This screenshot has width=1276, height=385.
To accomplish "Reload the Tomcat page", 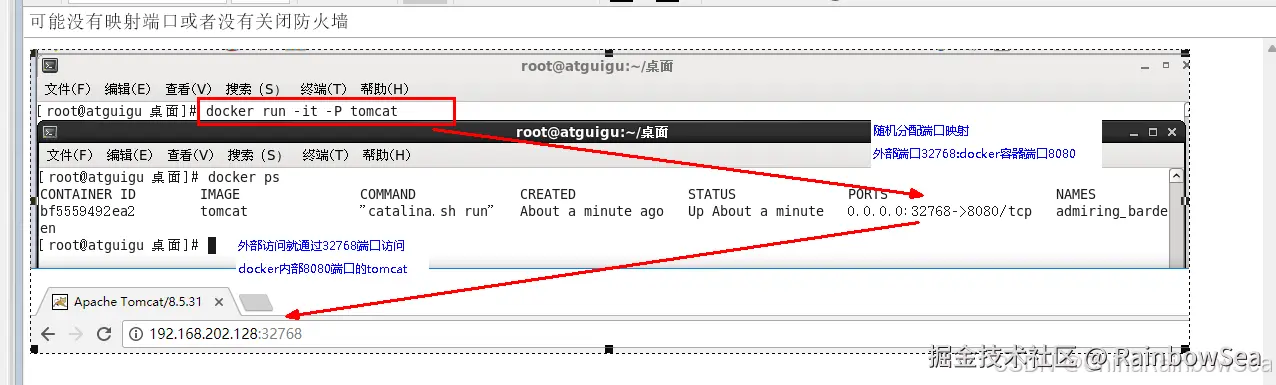I will tap(103, 334).
